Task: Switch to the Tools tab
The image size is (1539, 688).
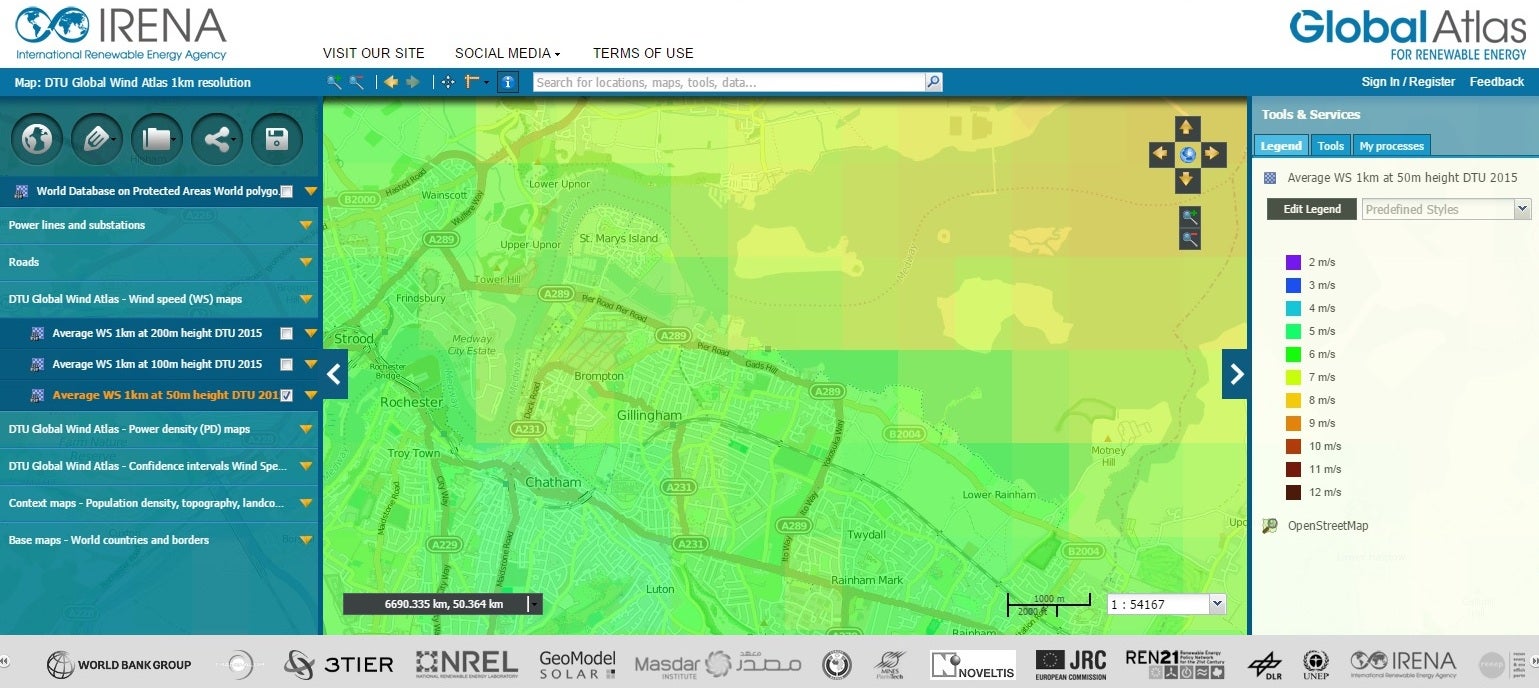Action: pos(1330,146)
